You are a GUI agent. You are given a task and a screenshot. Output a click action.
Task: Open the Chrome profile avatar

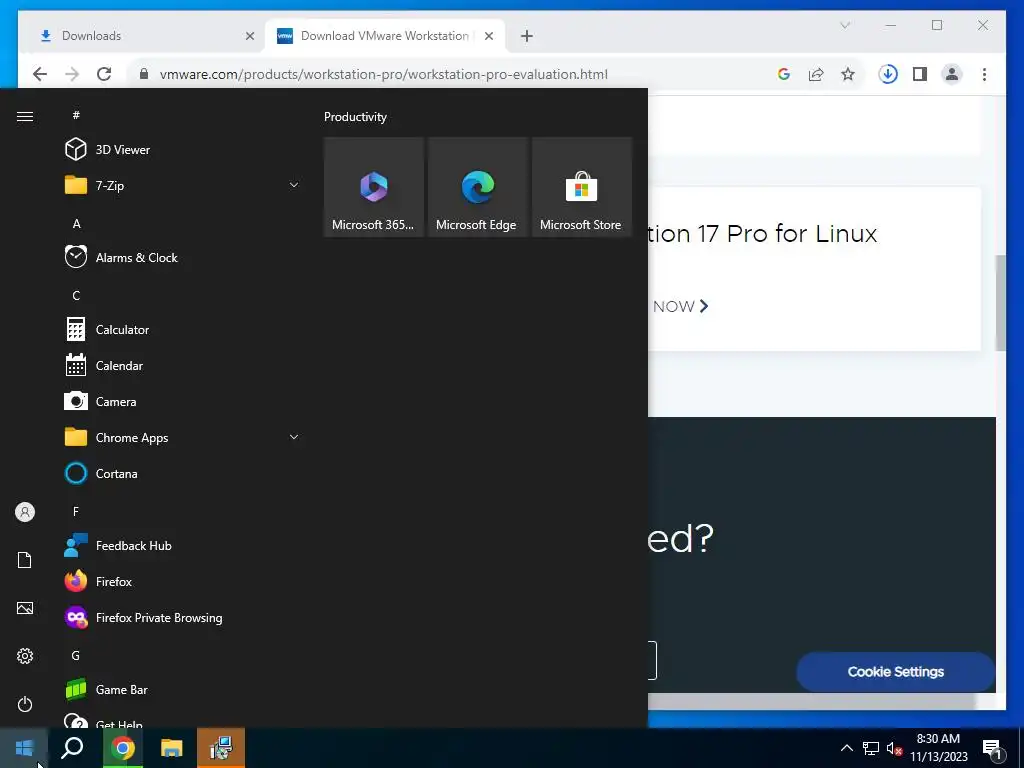click(952, 74)
